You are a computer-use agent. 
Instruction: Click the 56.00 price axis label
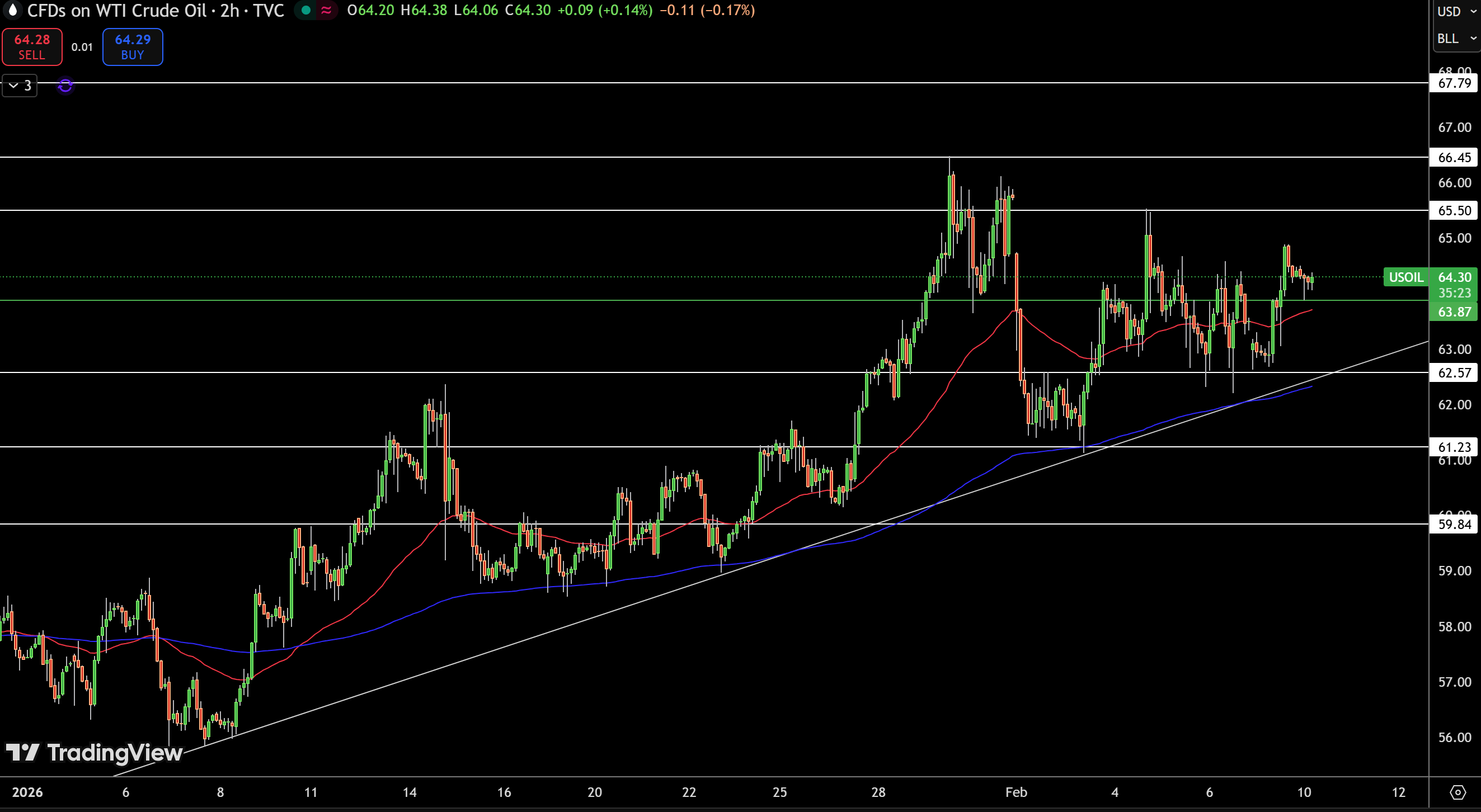point(1455,738)
